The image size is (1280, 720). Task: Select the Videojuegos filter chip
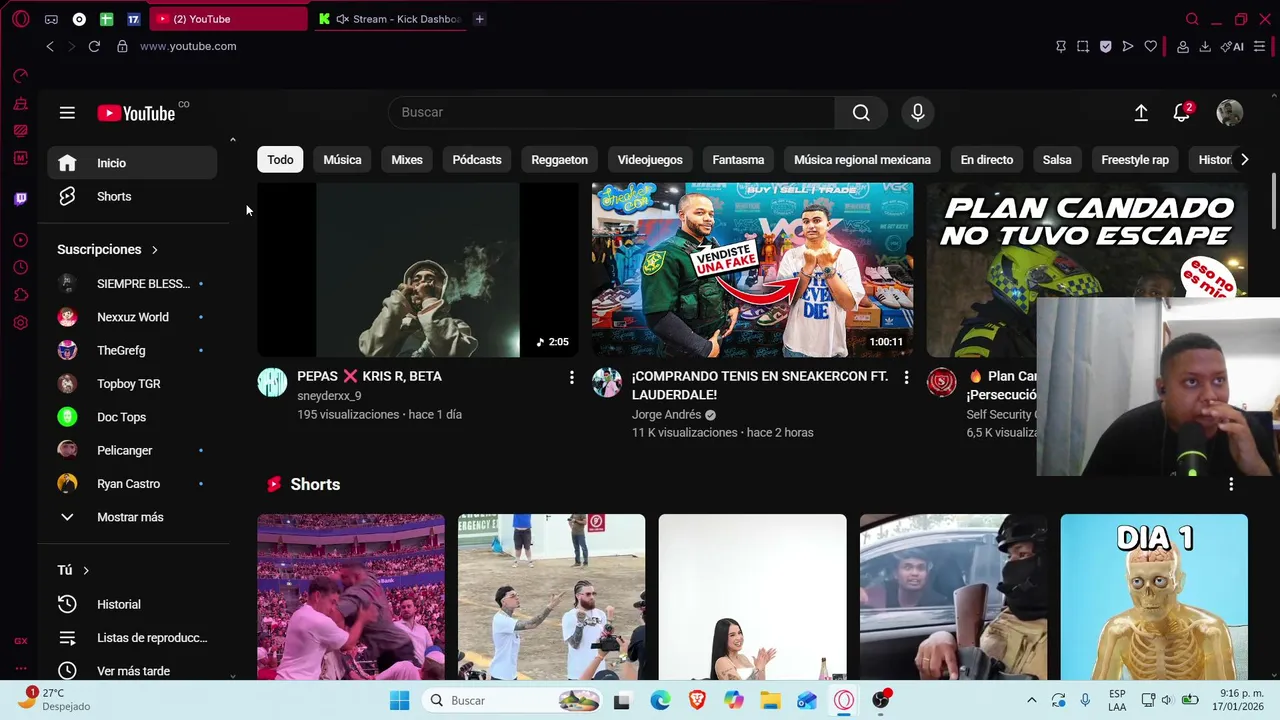point(650,160)
